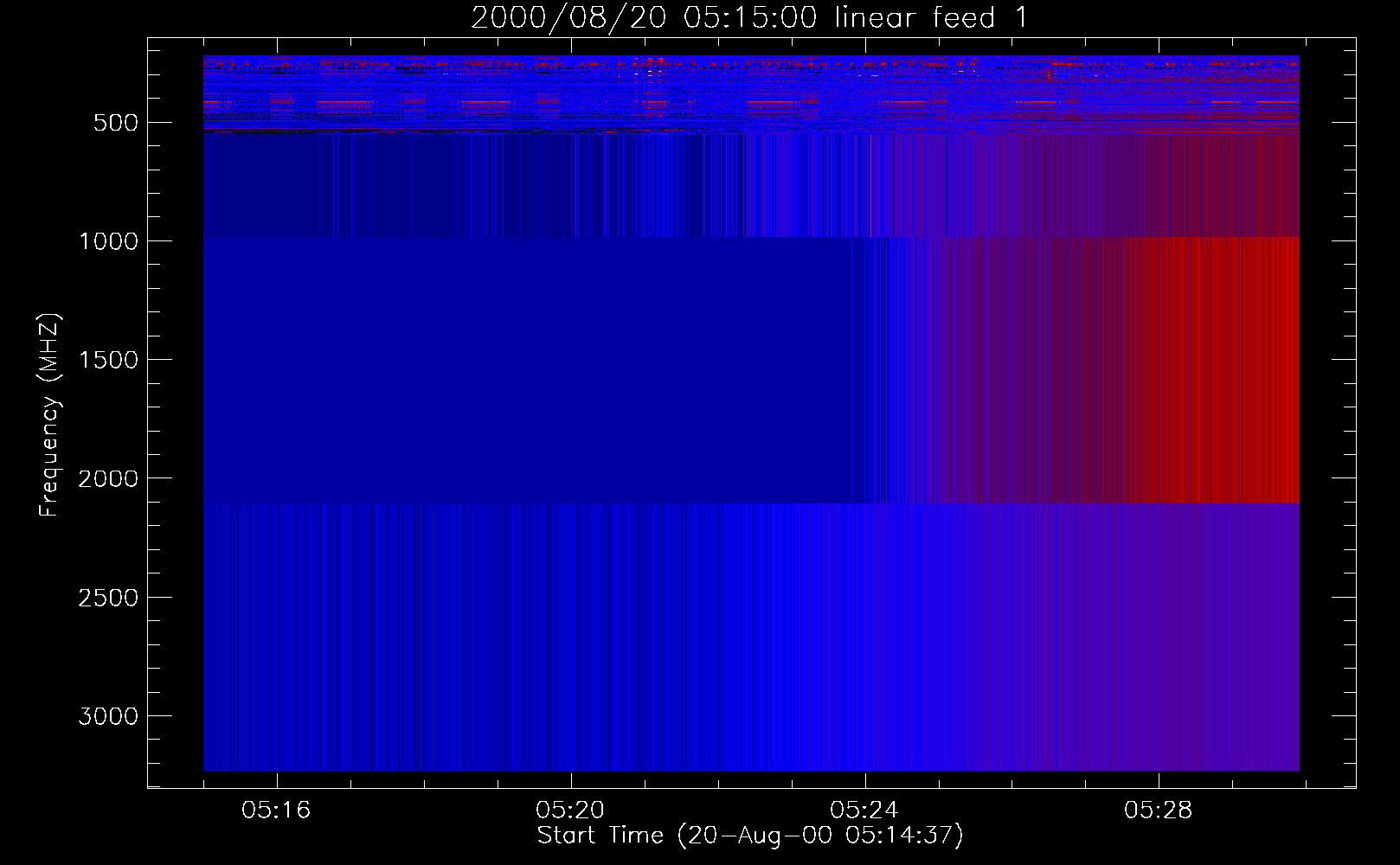Select the 1500 frequency tick label
Image resolution: width=1400 pixels, height=865 pixels.
click(x=108, y=360)
